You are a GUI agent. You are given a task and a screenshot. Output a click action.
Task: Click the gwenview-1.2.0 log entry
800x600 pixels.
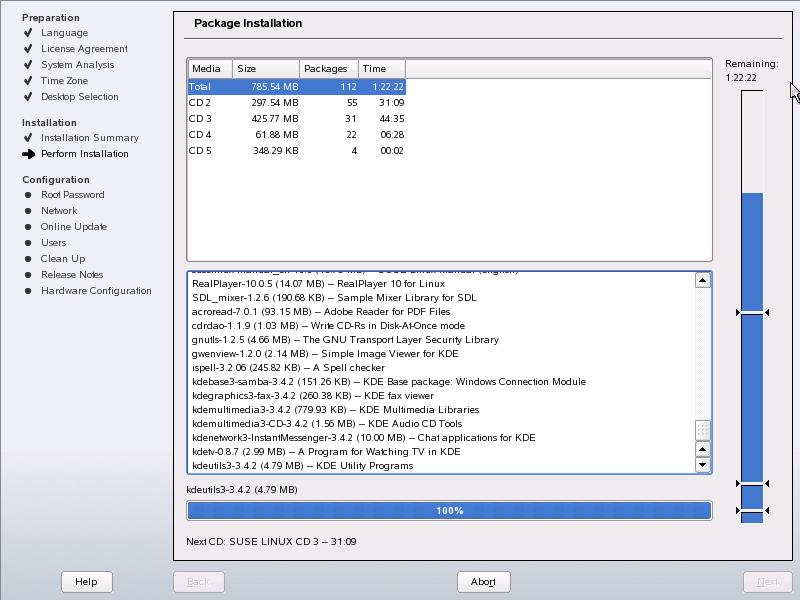point(325,354)
